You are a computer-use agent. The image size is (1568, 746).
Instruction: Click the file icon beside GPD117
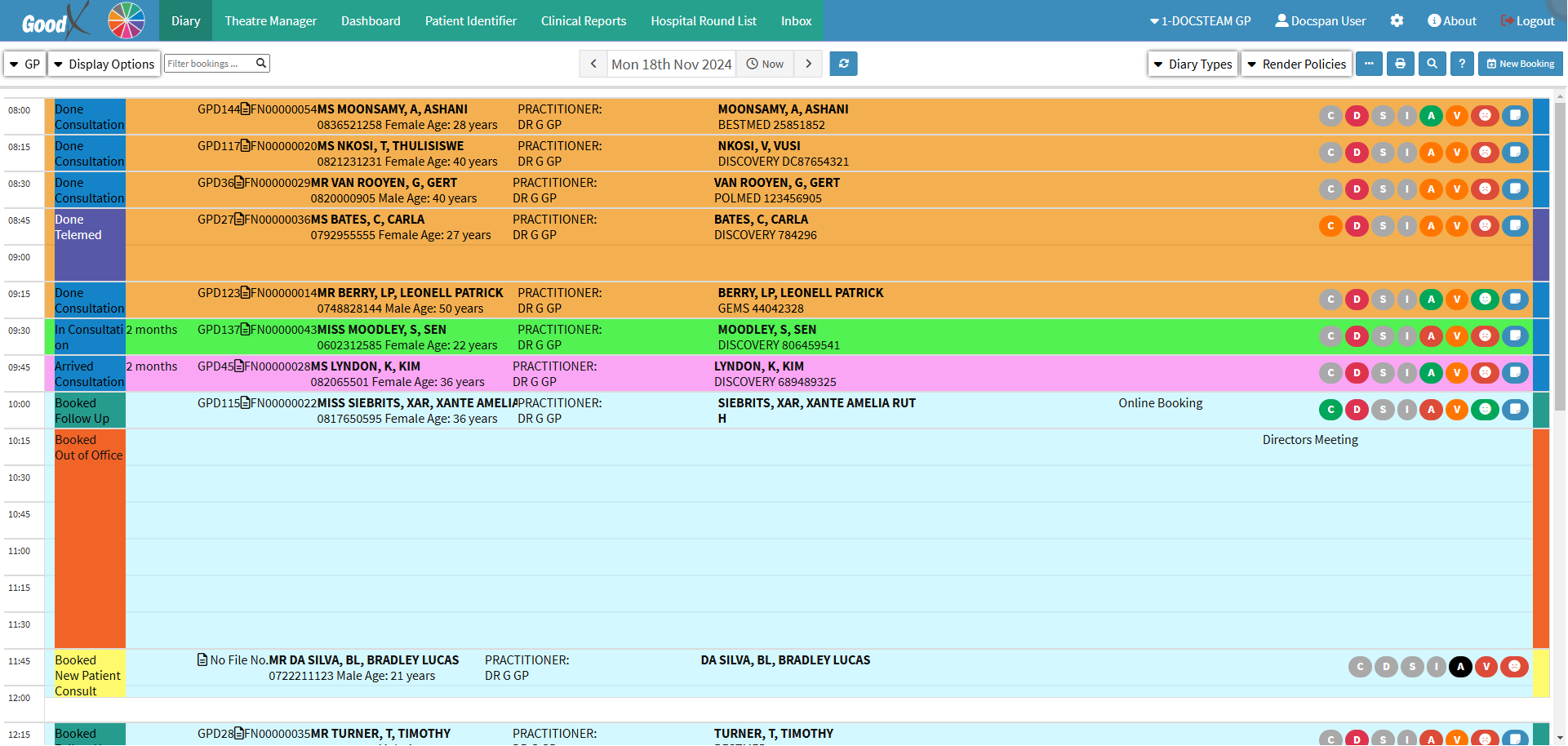click(x=245, y=146)
